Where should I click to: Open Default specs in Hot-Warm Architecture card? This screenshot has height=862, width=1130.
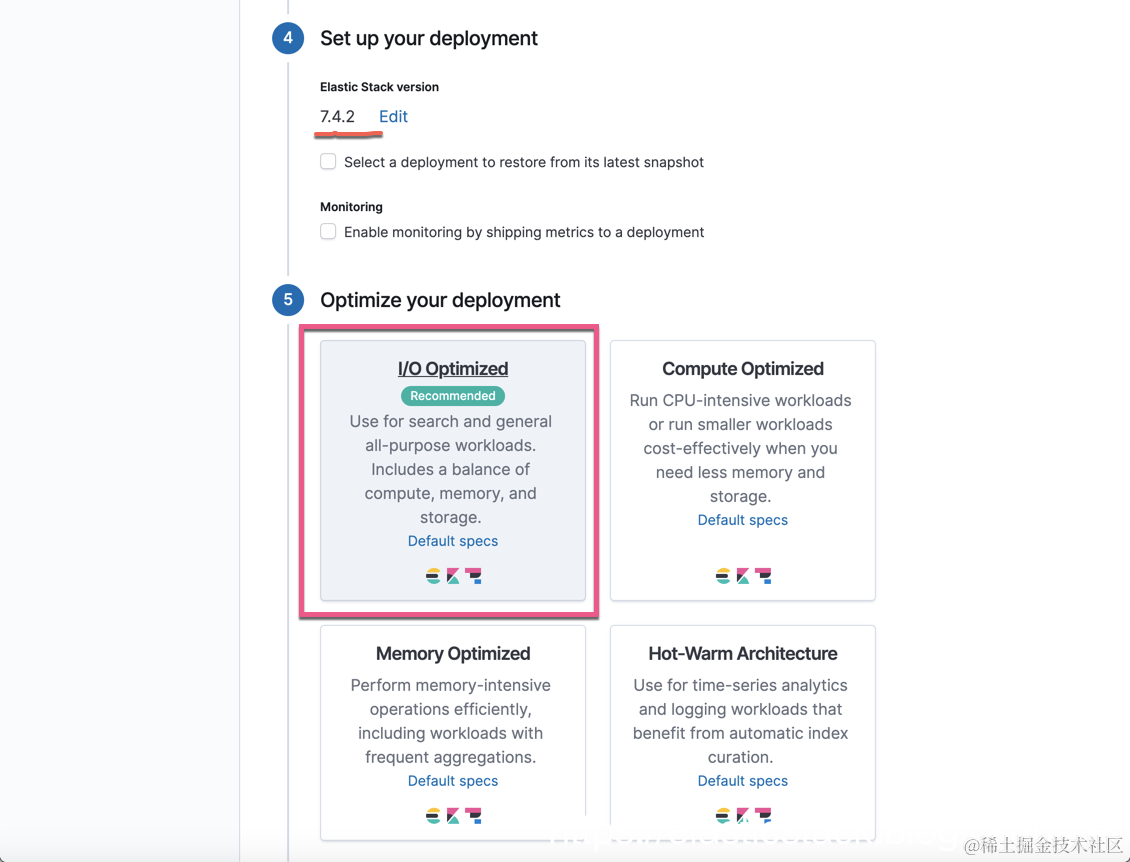742,781
